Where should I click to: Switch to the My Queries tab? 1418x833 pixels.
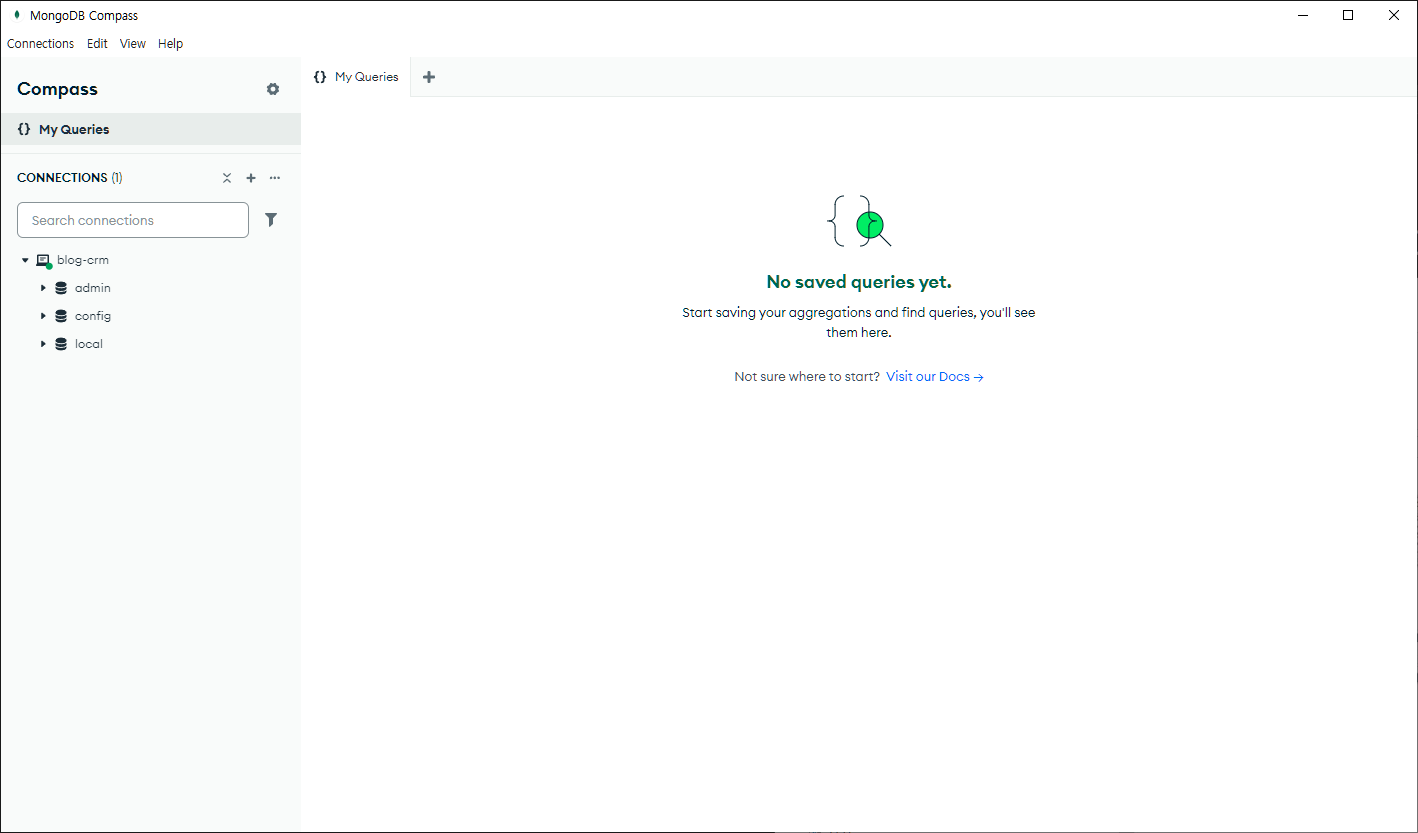[x=356, y=77]
